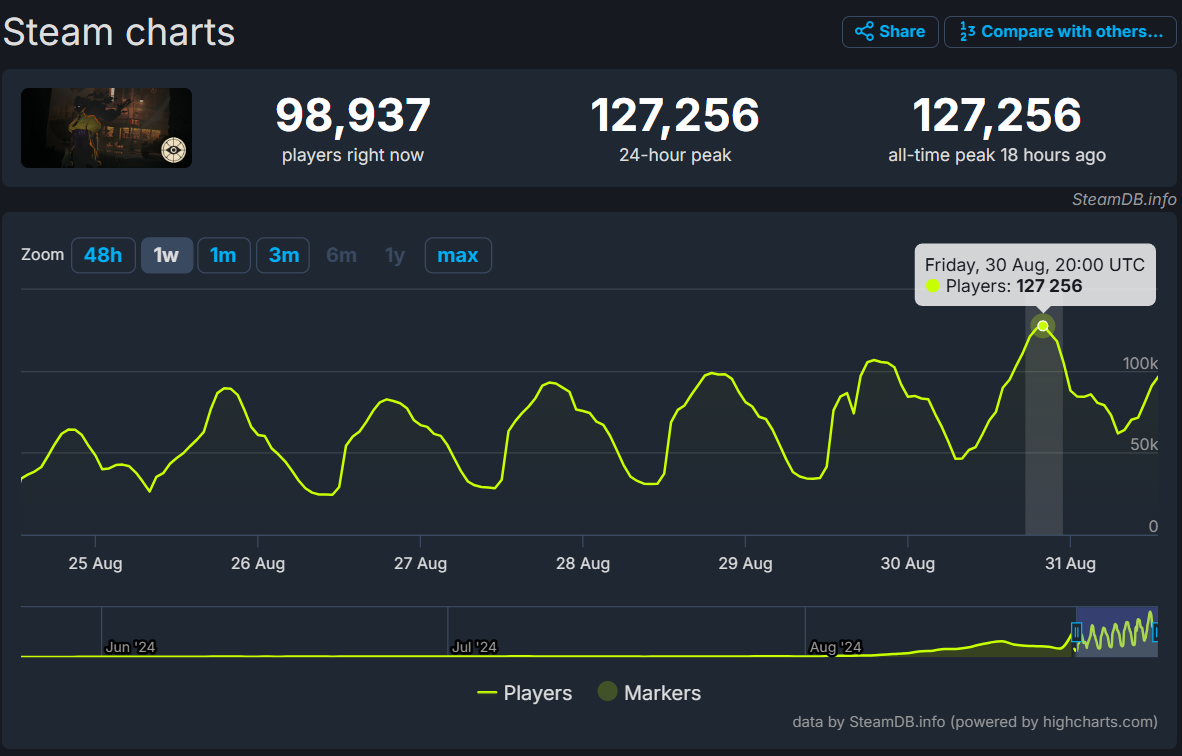Toggle the Players legend series
Screen dimensions: 1182x756
point(525,693)
